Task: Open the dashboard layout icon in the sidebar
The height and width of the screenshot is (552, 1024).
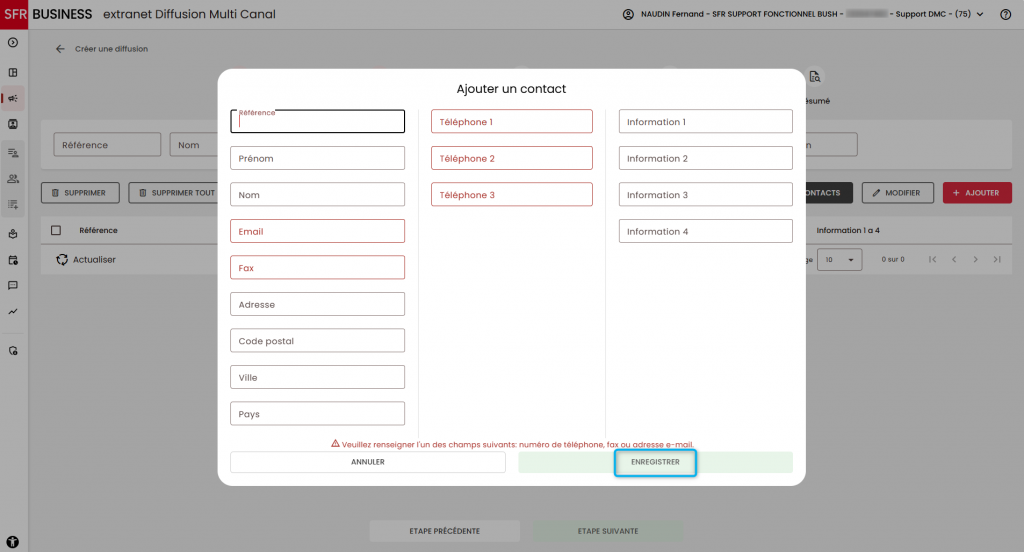Action: [12, 73]
